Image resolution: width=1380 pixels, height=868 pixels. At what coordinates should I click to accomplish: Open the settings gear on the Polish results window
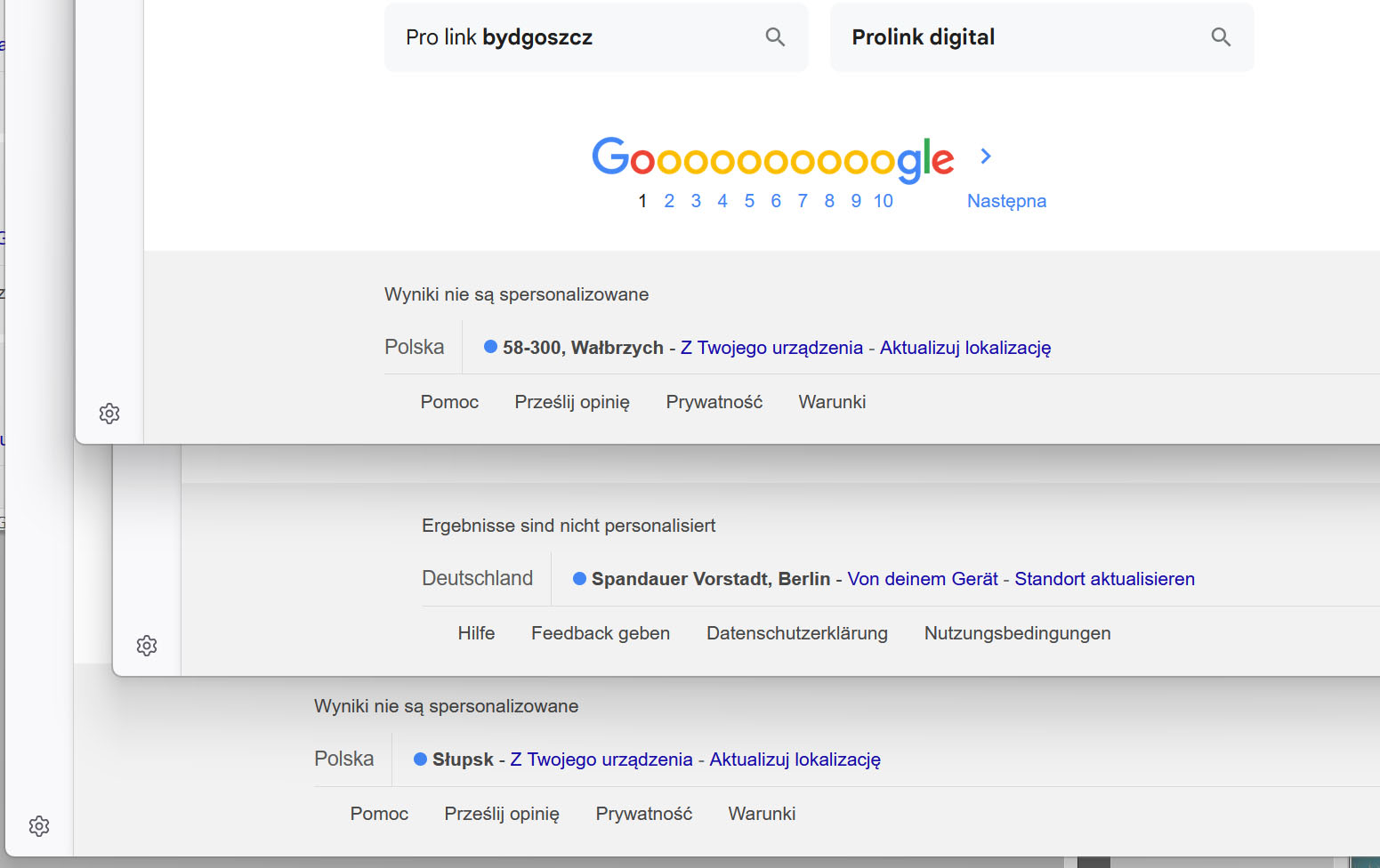109,413
